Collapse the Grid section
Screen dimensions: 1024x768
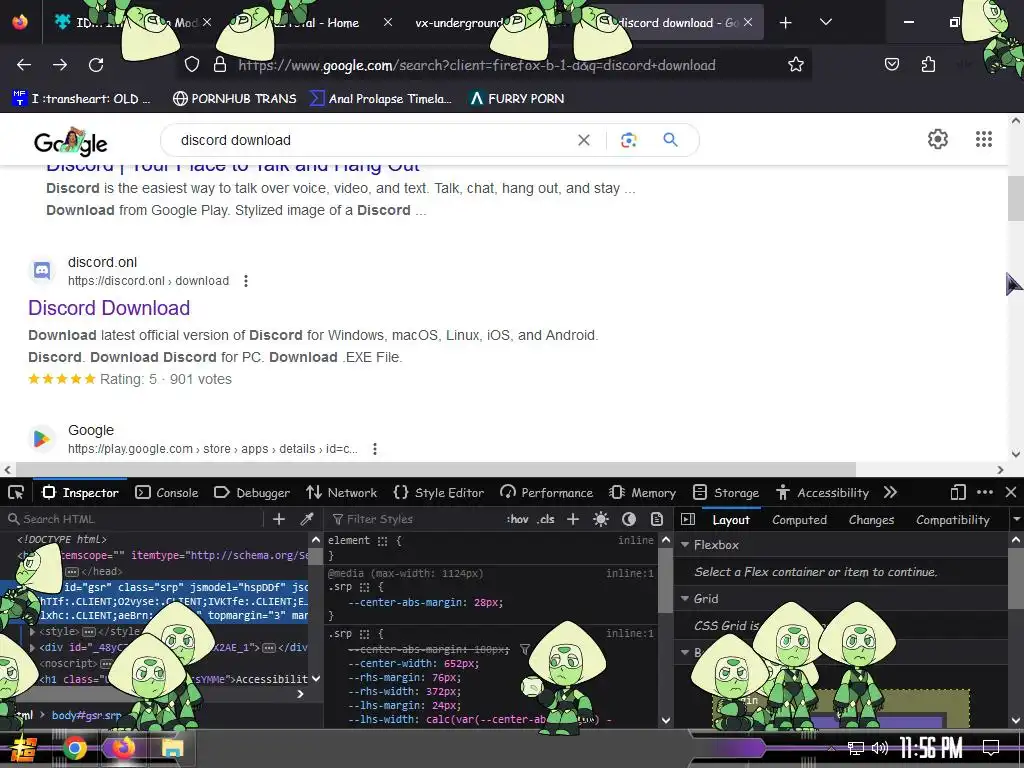685,598
